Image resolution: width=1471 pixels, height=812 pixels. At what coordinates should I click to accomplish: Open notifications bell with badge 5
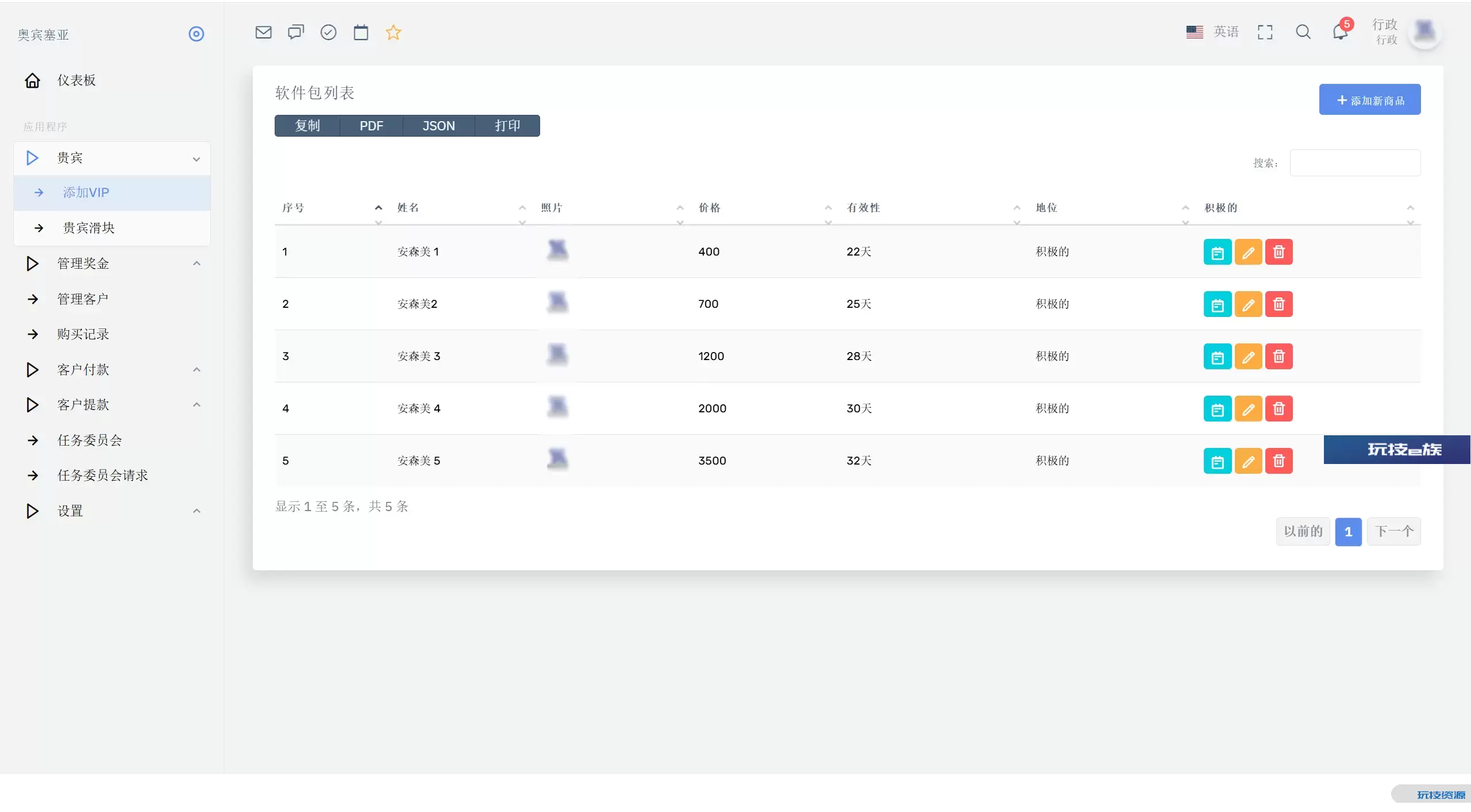pos(1340,32)
